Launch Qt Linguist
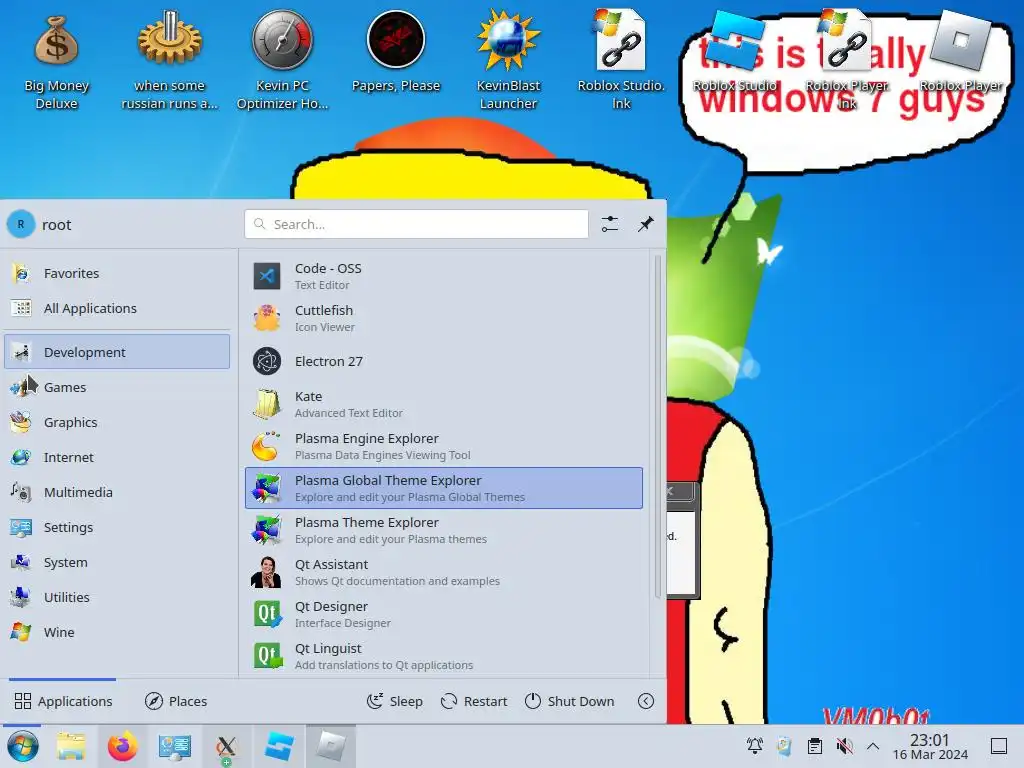Viewport: 1024px width, 768px height. [x=444, y=656]
